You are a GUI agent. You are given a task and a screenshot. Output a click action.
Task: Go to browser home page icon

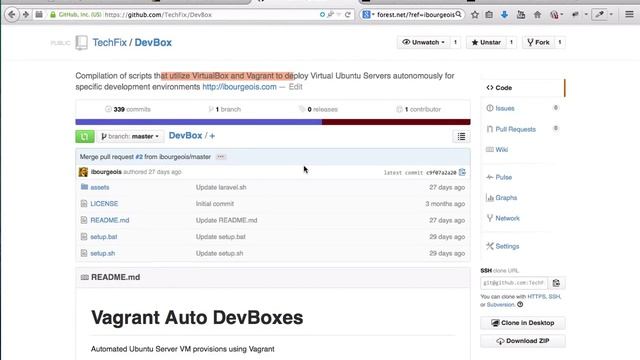click(x=538, y=15)
